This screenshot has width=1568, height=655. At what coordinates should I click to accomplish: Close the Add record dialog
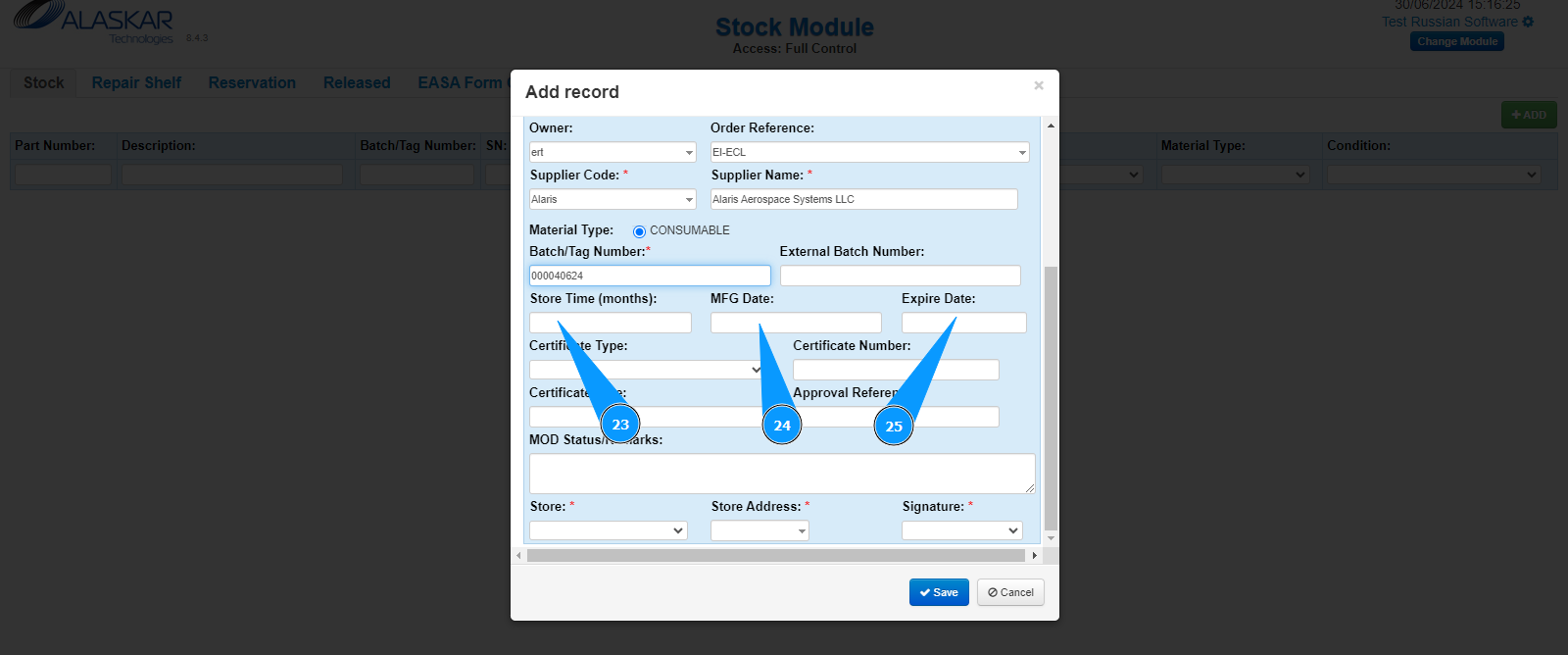1039,86
